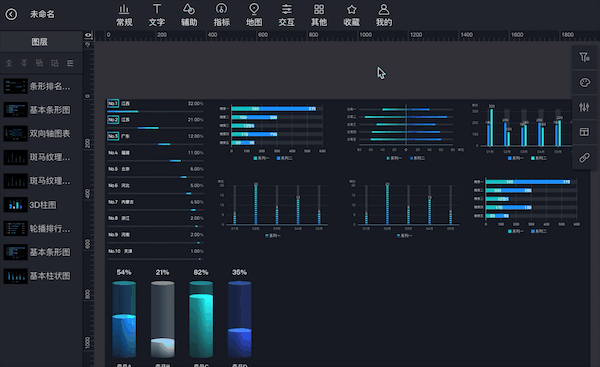Click the No.3 ranking row
Image resolution: width=600 pixels, height=367 pixels.
pos(155,139)
